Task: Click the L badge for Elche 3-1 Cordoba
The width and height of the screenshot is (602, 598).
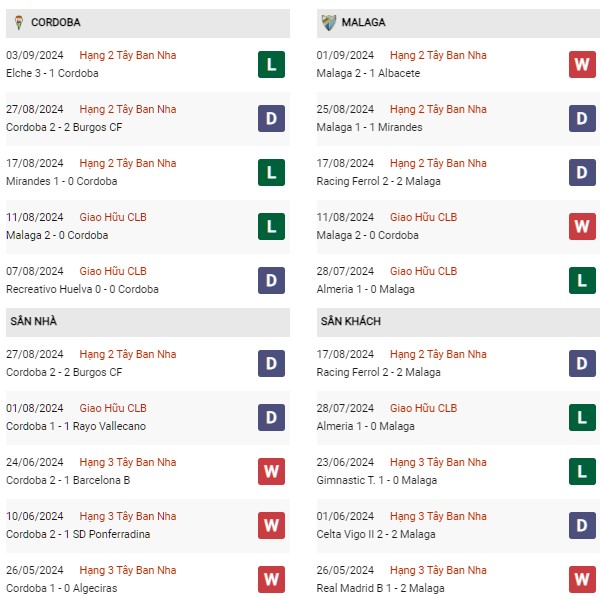Action: [271, 64]
